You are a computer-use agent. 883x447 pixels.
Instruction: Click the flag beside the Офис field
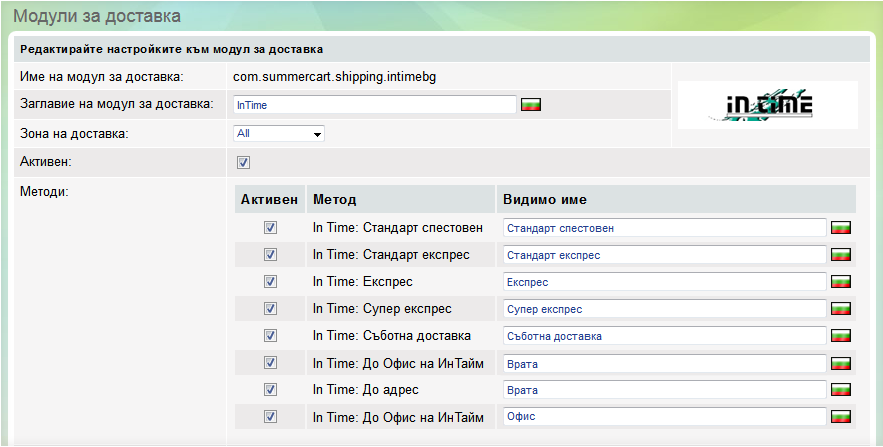pyautogui.click(x=841, y=417)
